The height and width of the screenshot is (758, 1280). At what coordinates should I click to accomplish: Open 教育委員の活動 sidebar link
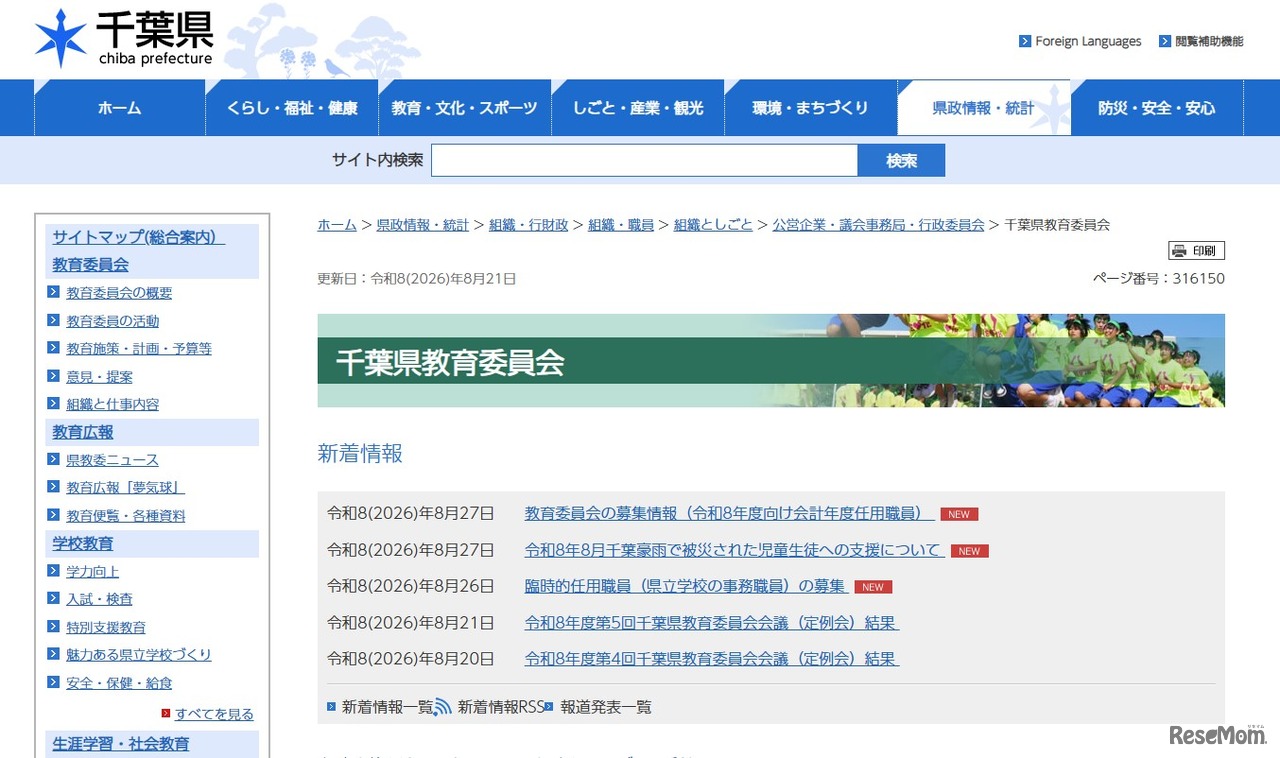tap(112, 321)
